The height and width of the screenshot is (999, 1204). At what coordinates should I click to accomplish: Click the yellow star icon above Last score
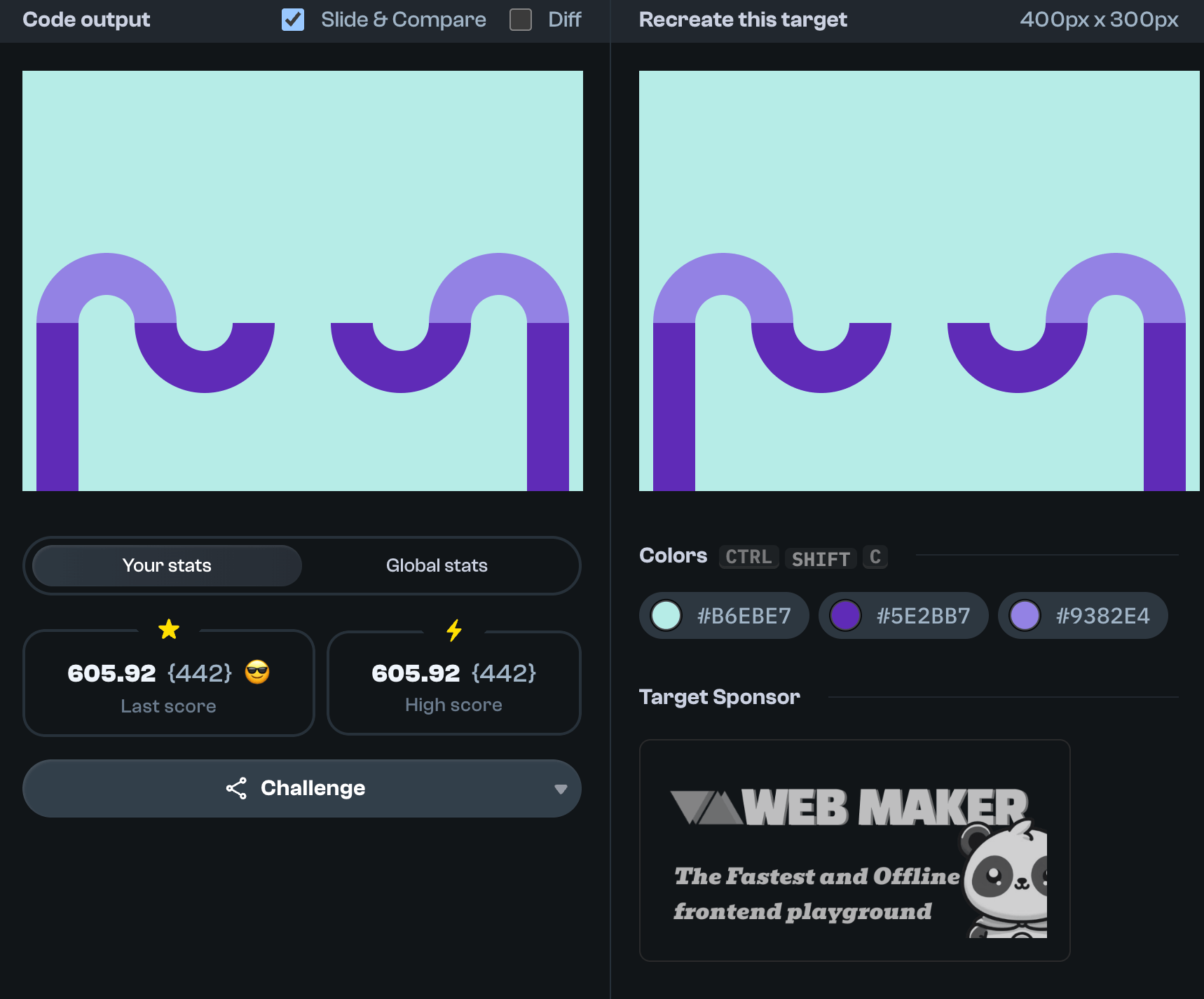coord(169,629)
